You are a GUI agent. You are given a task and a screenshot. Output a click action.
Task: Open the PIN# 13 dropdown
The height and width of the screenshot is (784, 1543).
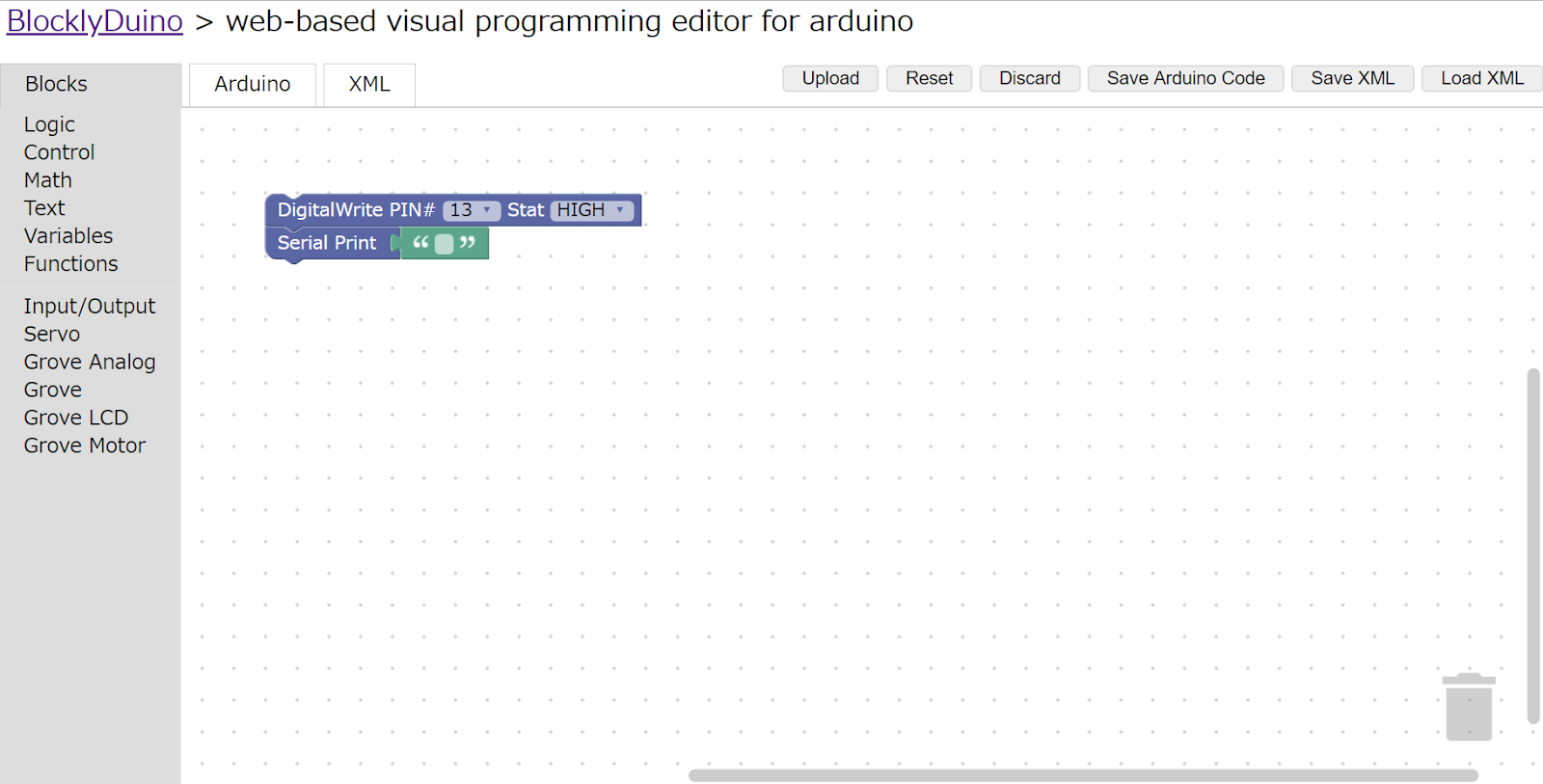pyautogui.click(x=472, y=210)
